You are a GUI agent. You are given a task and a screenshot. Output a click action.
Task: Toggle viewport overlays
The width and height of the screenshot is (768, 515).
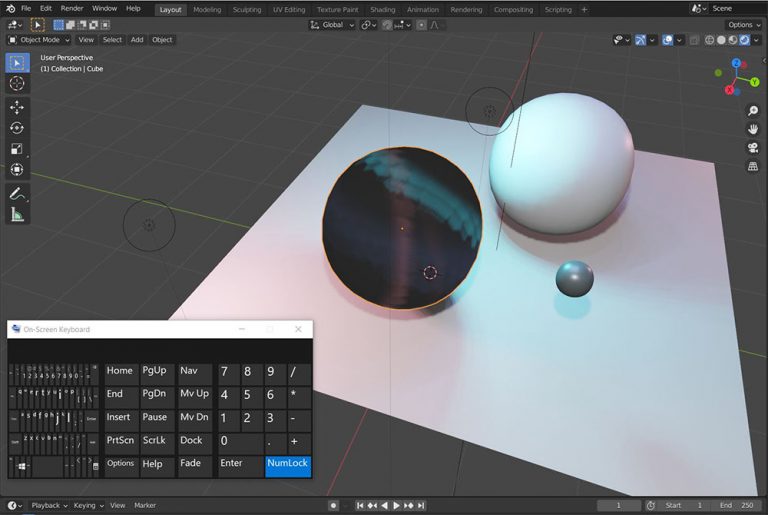[668, 40]
